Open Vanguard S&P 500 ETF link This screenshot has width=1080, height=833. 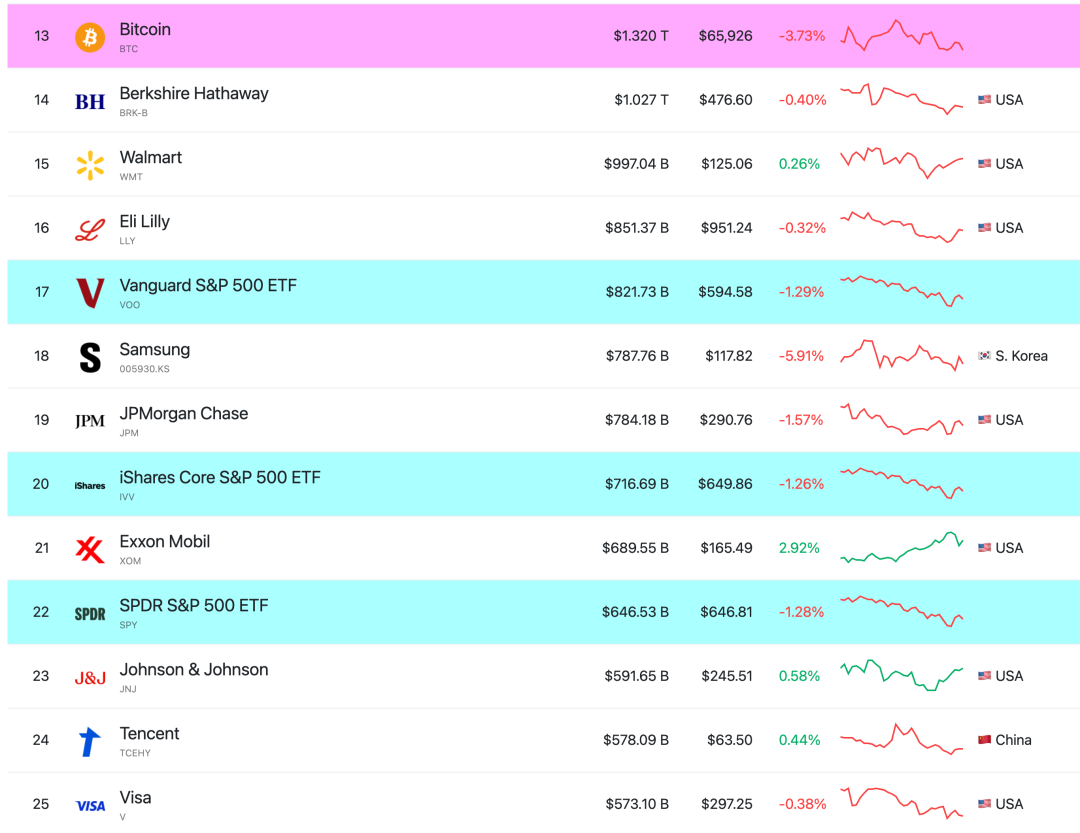(x=208, y=286)
